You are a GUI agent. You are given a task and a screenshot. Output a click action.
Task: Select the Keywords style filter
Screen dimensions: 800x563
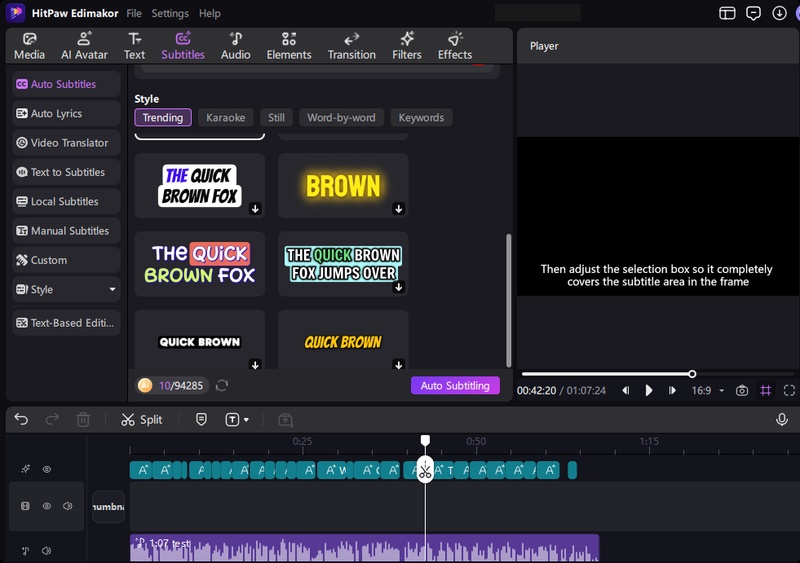click(x=421, y=117)
